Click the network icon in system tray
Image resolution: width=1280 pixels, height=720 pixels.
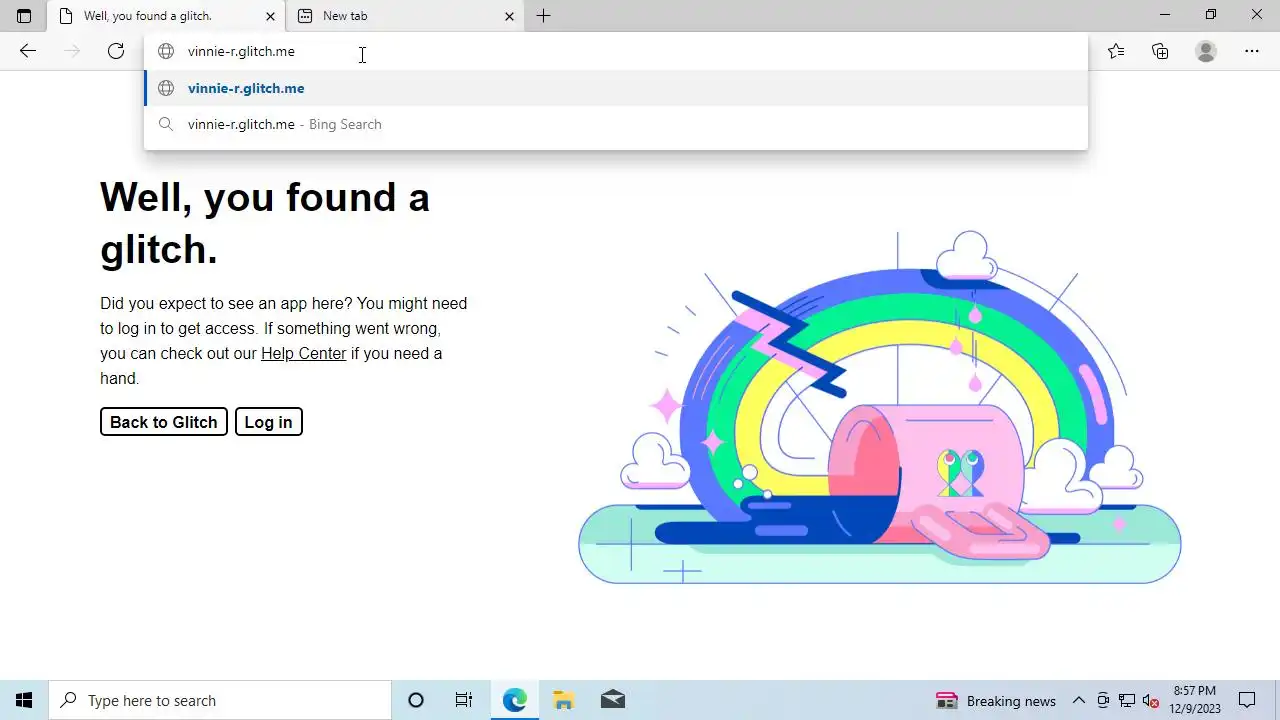click(1127, 700)
